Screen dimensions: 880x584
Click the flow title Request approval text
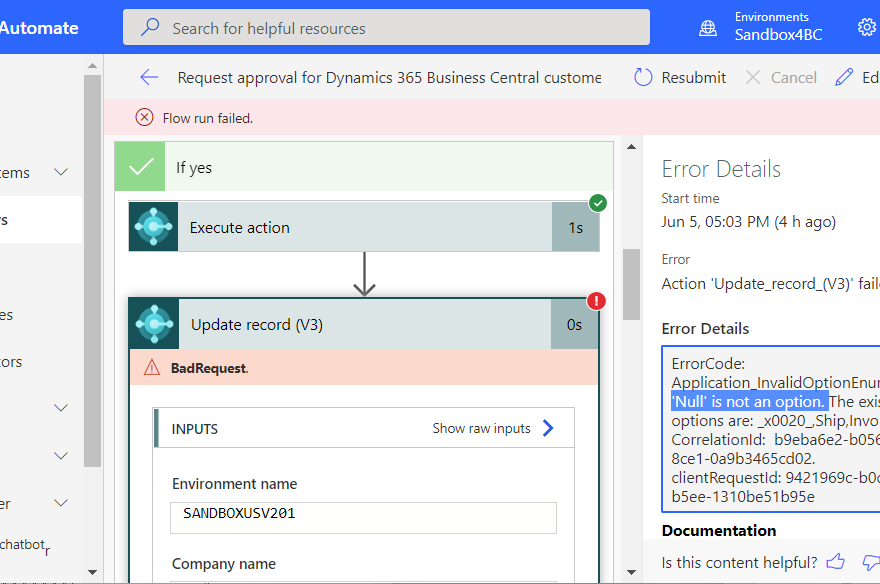pyautogui.click(x=389, y=77)
